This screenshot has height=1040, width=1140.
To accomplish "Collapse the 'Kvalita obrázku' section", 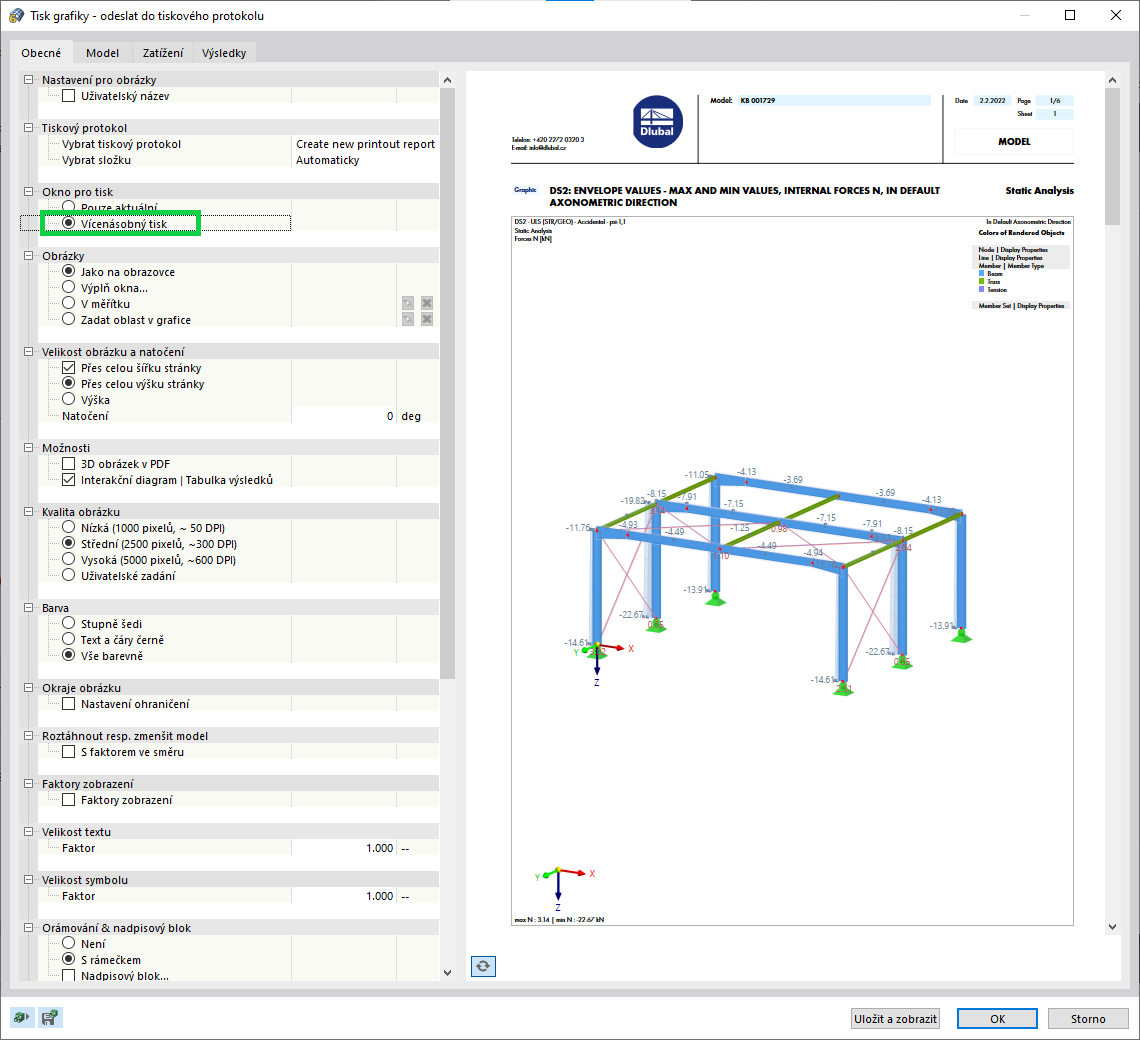I will click(28, 511).
